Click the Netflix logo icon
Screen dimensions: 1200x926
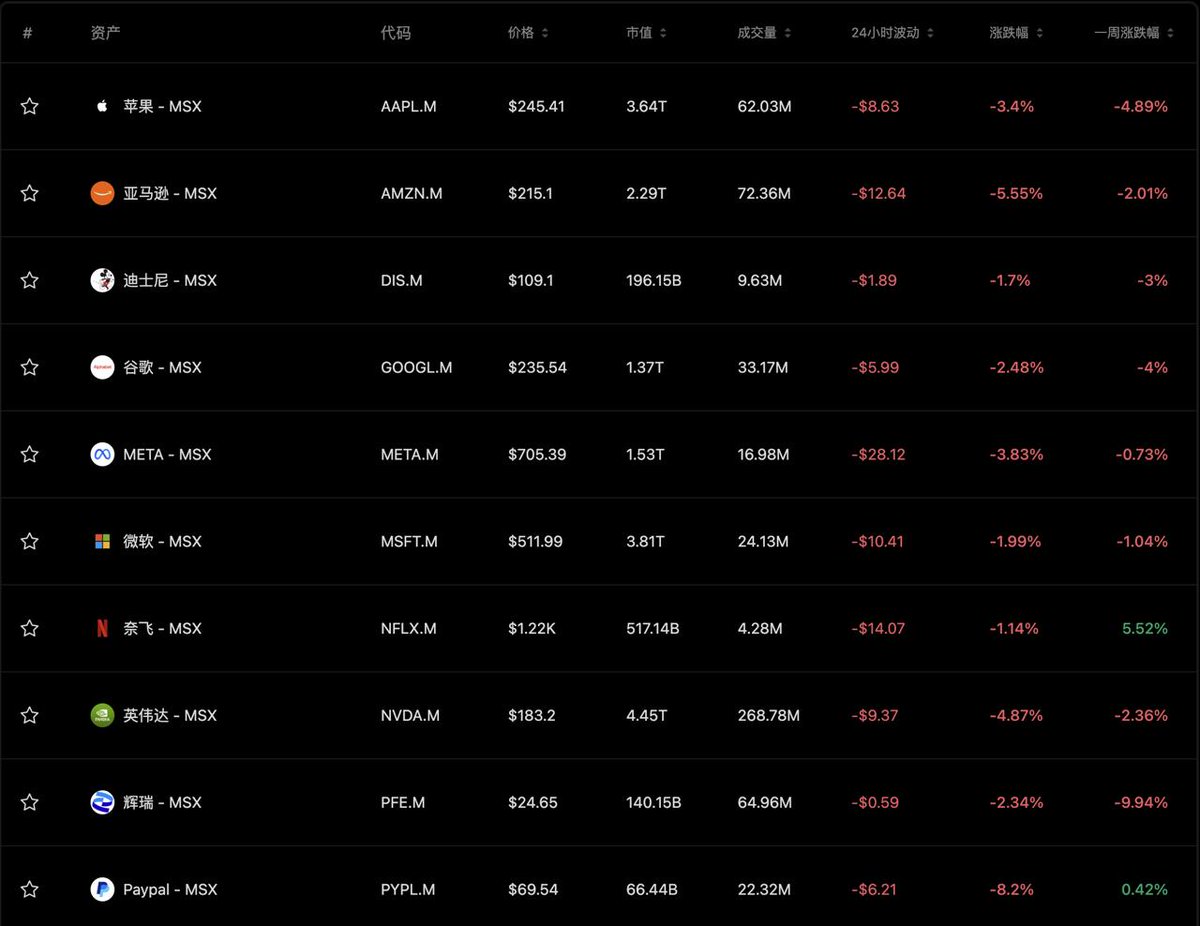coord(102,628)
